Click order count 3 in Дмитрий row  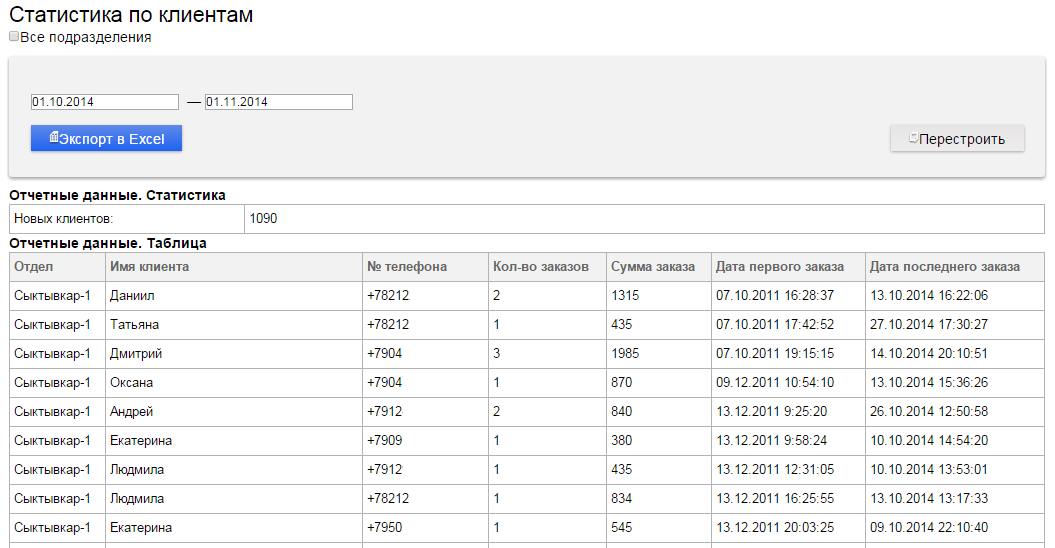(x=497, y=353)
